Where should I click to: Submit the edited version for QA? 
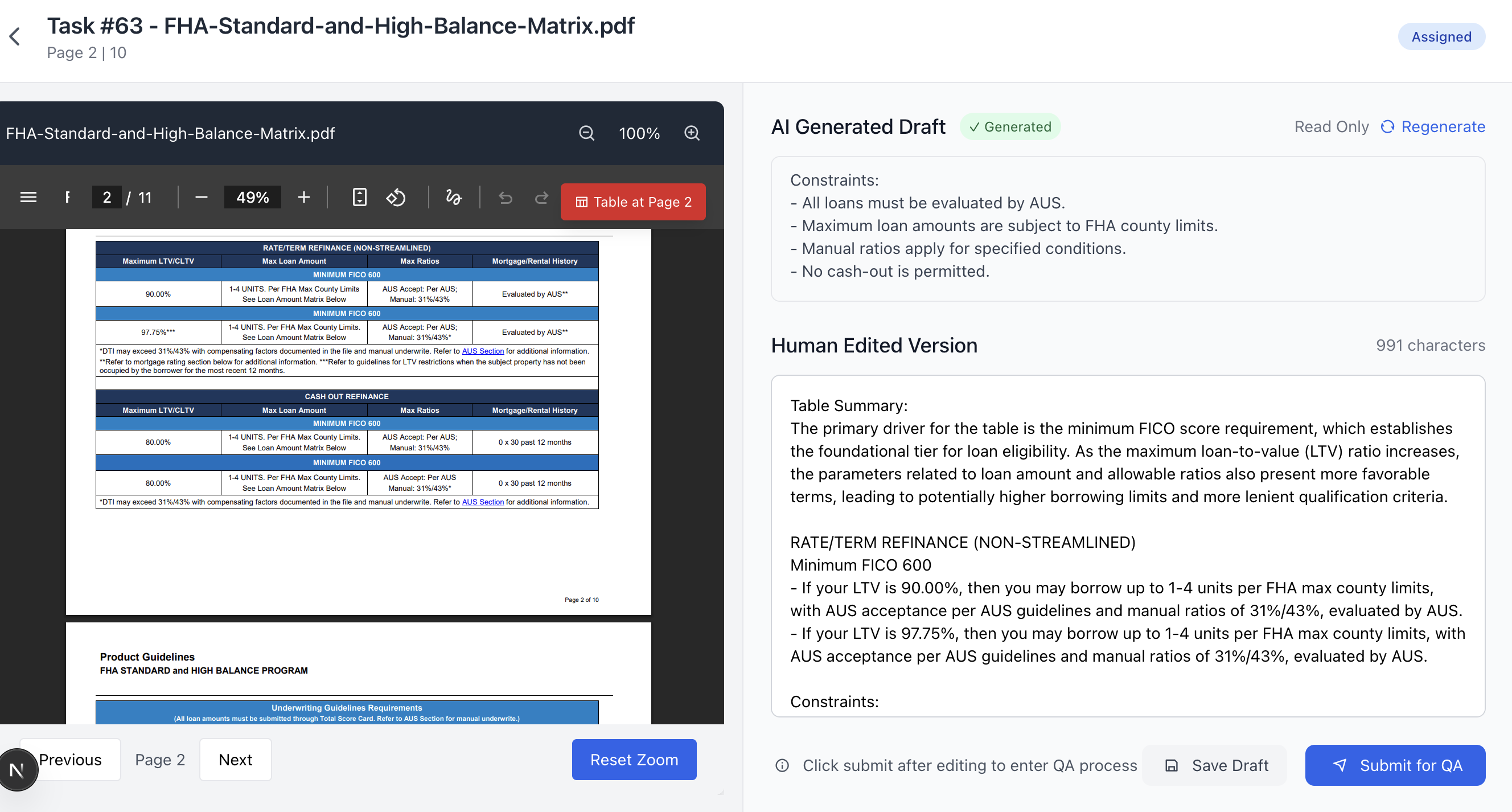pos(1395,765)
